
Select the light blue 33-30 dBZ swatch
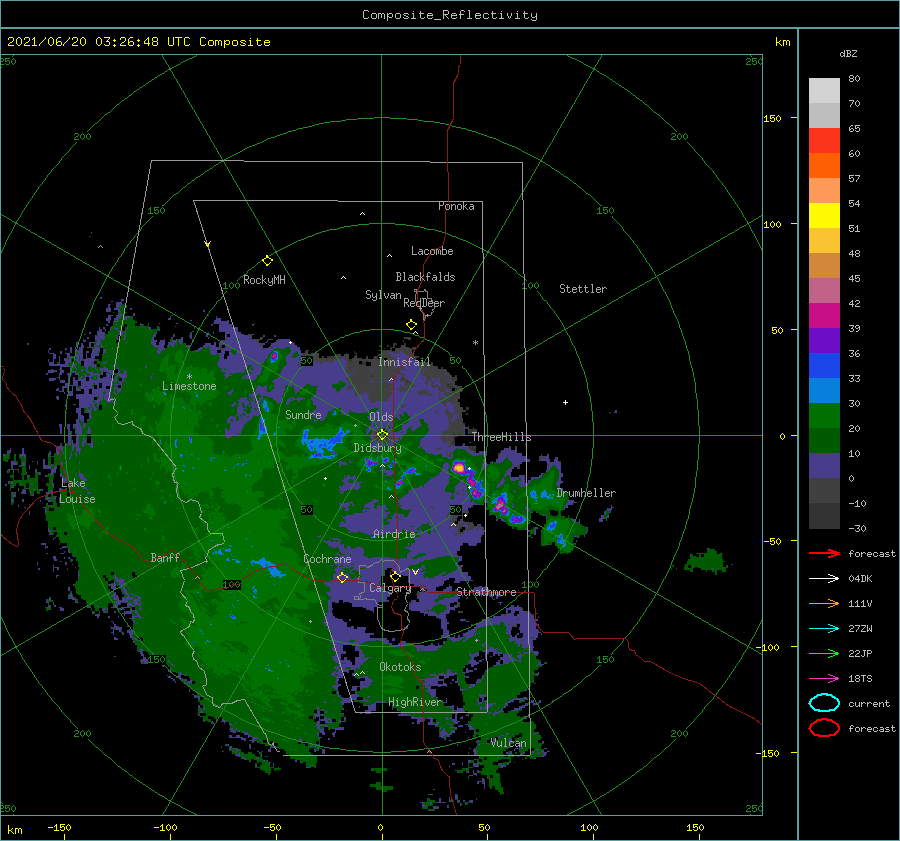pyautogui.click(x=824, y=391)
